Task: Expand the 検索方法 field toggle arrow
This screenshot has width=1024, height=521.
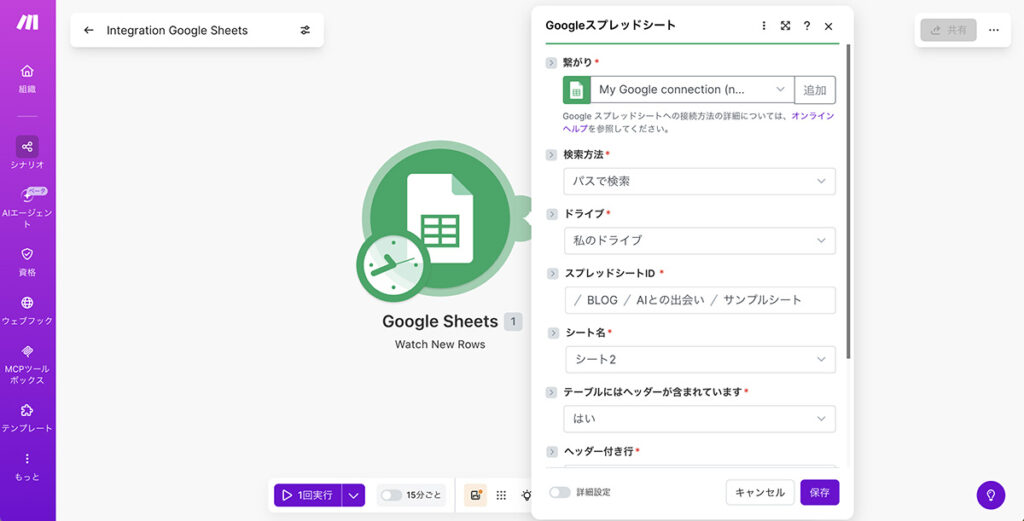Action: pos(552,155)
